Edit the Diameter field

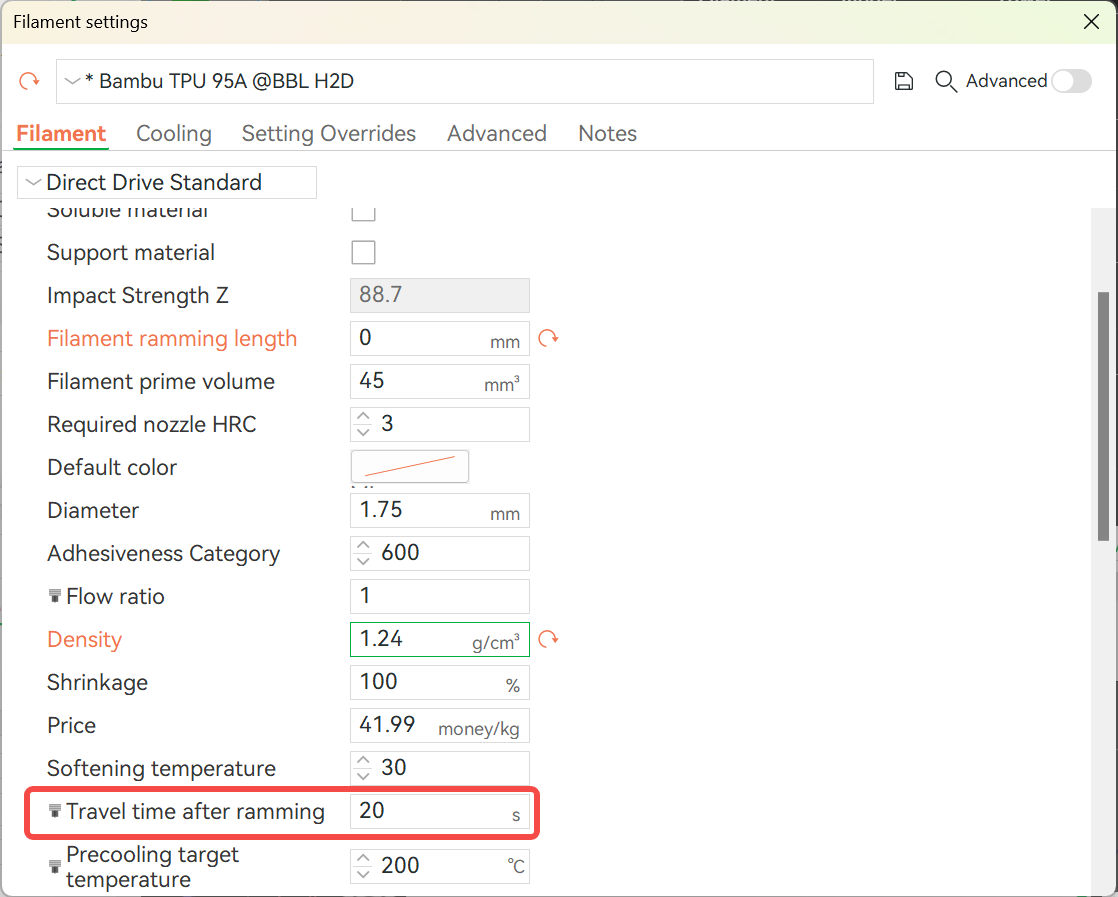click(440, 511)
